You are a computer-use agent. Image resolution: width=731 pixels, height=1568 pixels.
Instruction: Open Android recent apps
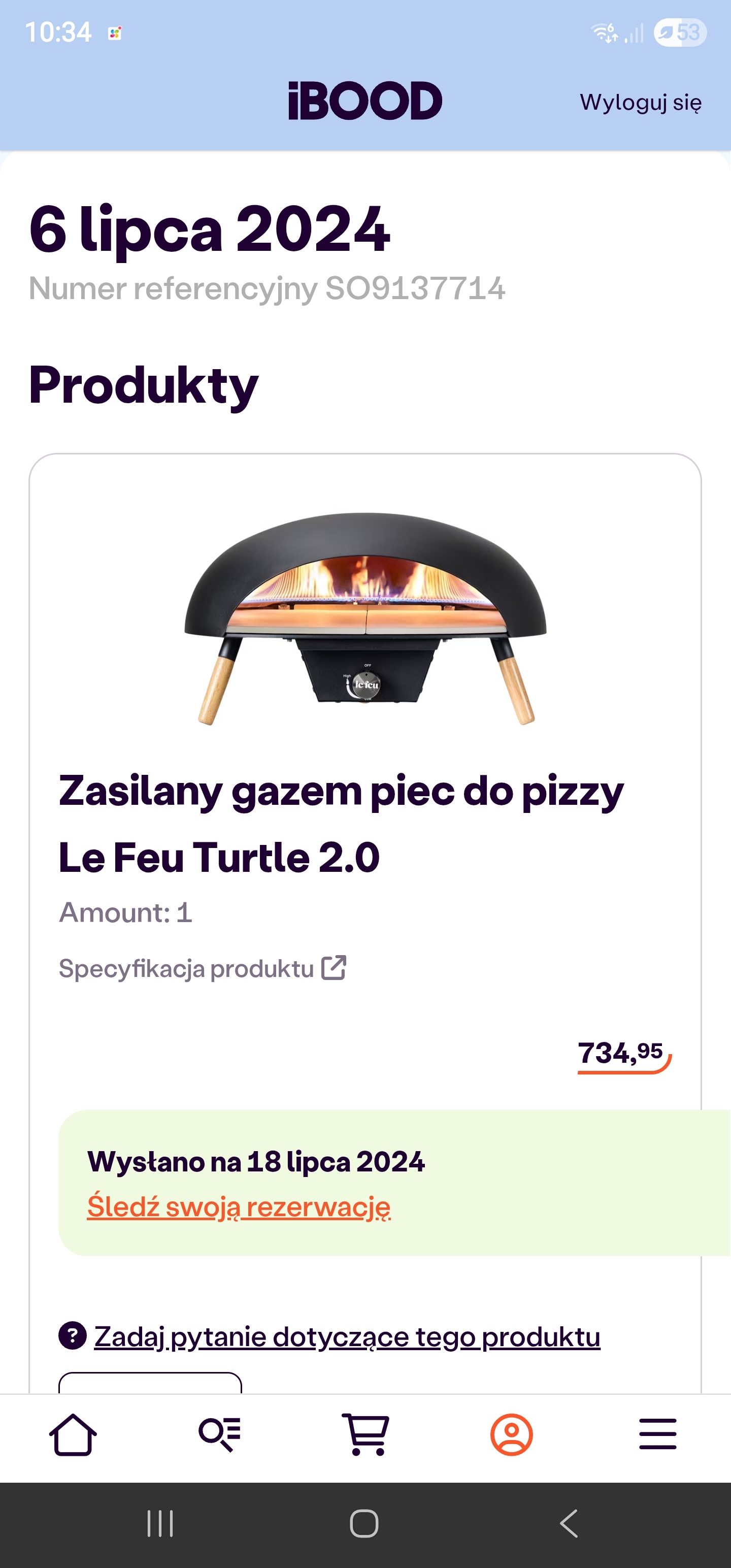[x=160, y=1523]
